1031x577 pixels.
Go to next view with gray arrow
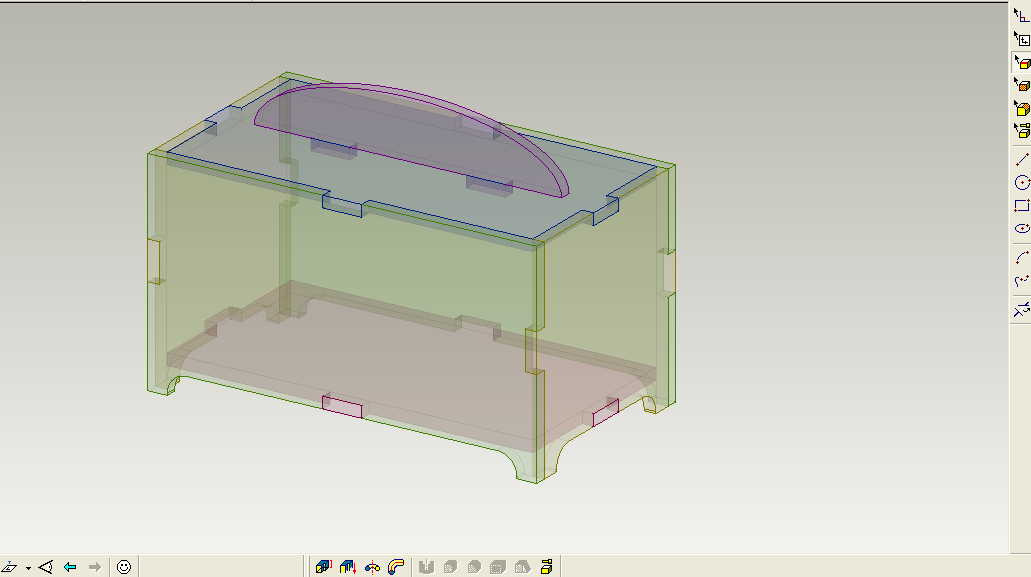[x=95, y=566]
